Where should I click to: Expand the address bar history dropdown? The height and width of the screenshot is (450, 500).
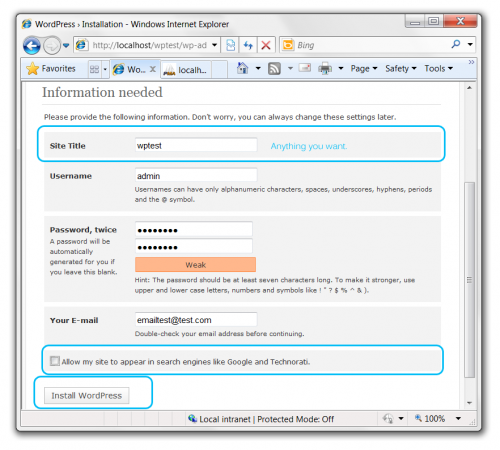[x=215, y=45]
